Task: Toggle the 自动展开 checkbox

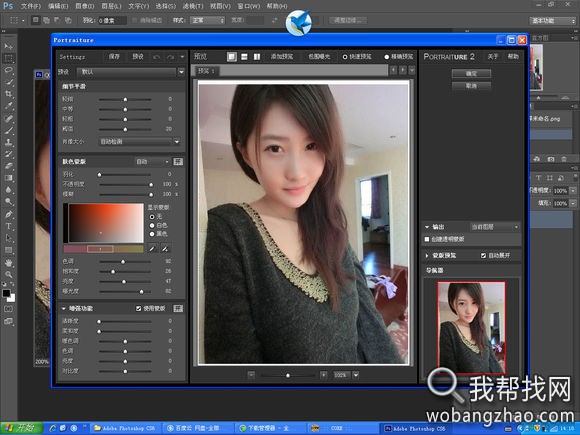Action: tap(483, 256)
